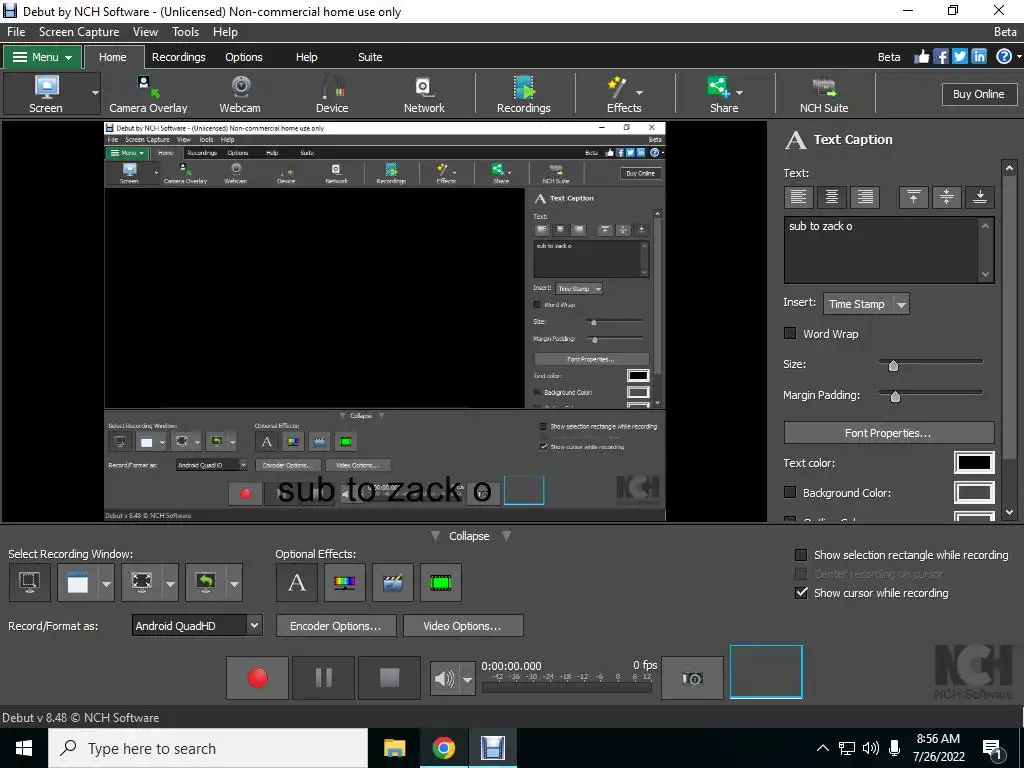Start recording with the red button
This screenshot has width=1024, height=768.
click(257, 677)
